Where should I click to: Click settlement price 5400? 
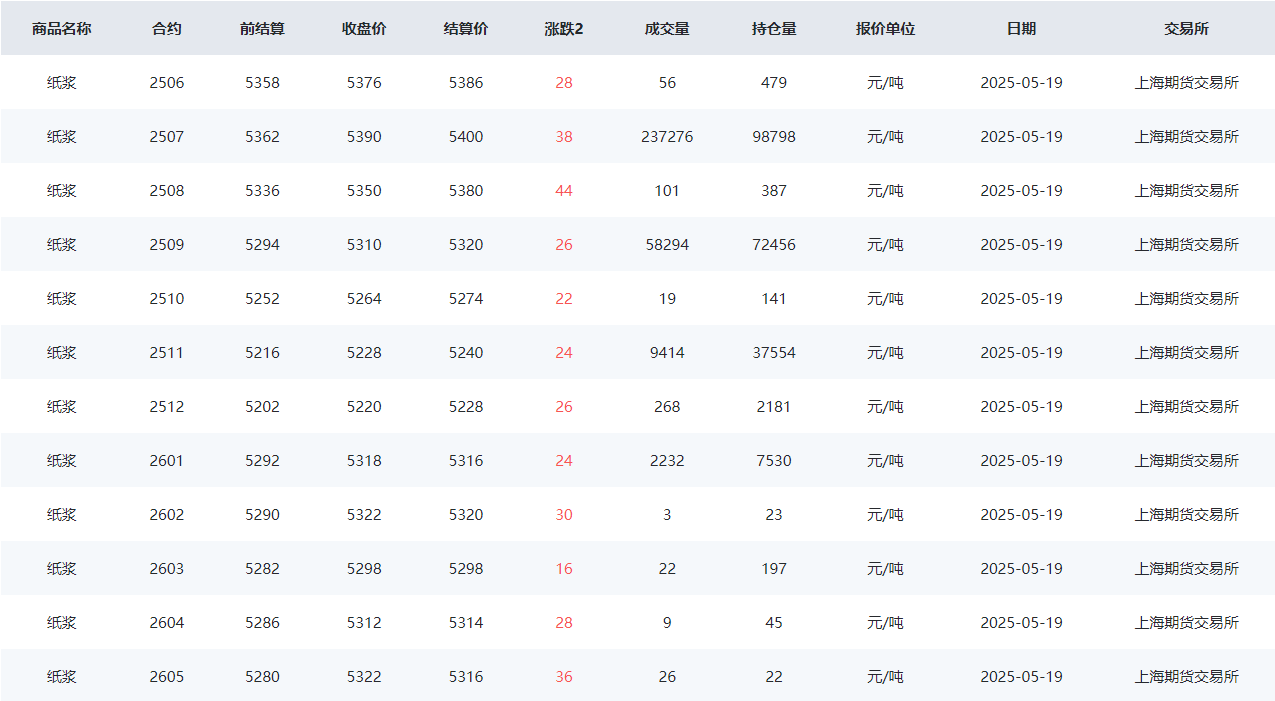(466, 137)
